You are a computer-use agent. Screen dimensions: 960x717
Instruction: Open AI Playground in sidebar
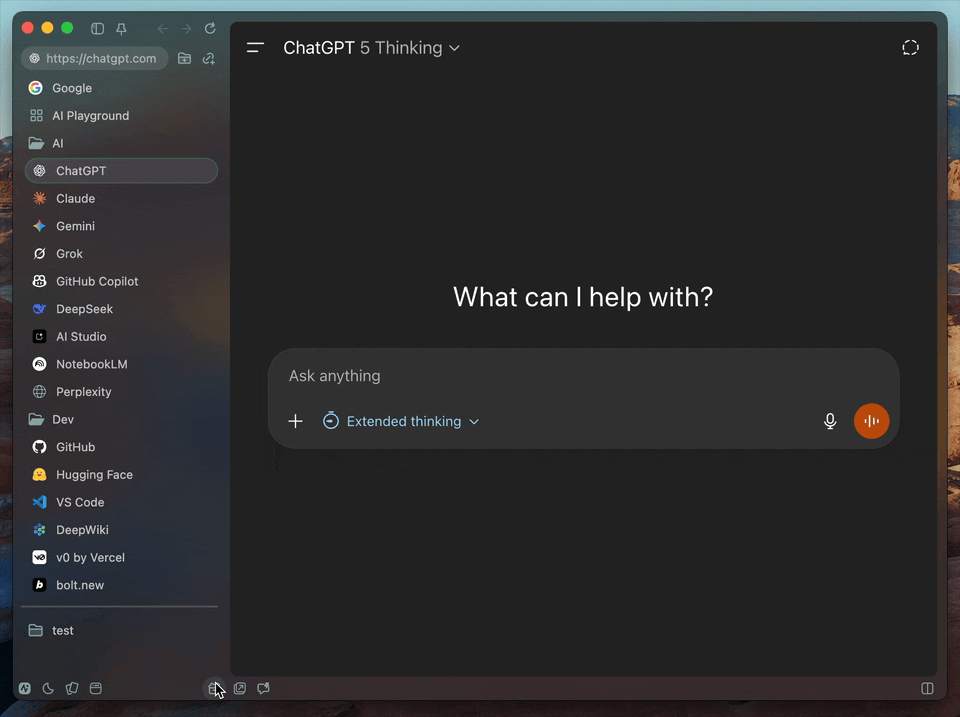point(121,116)
